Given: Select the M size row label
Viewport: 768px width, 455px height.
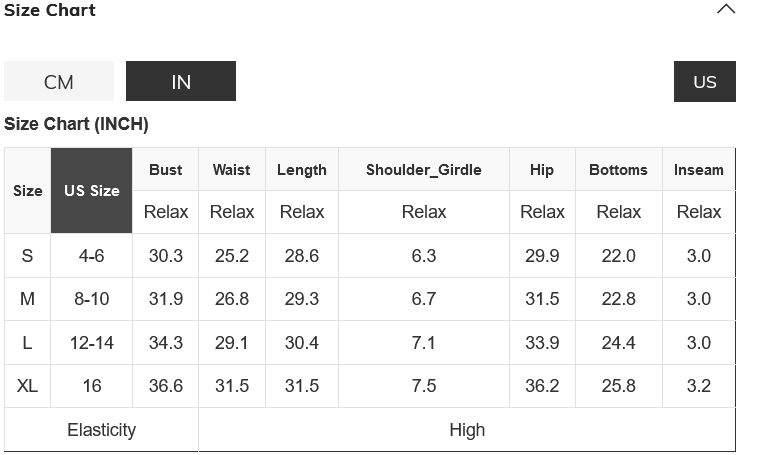Looking at the screenshot, I should click(27, 299).
